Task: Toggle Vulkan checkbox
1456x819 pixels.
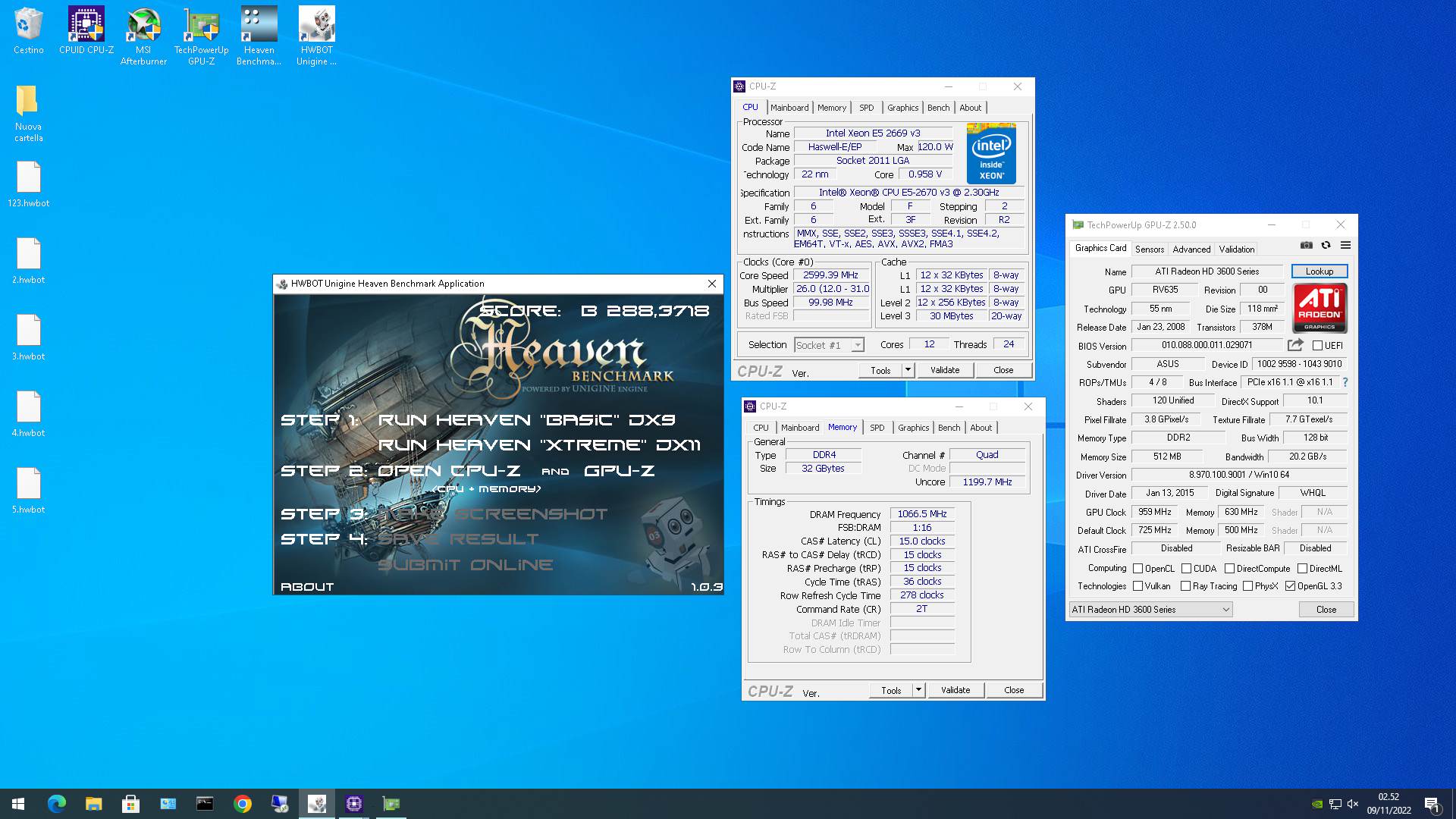Action: click(1137, 586)
